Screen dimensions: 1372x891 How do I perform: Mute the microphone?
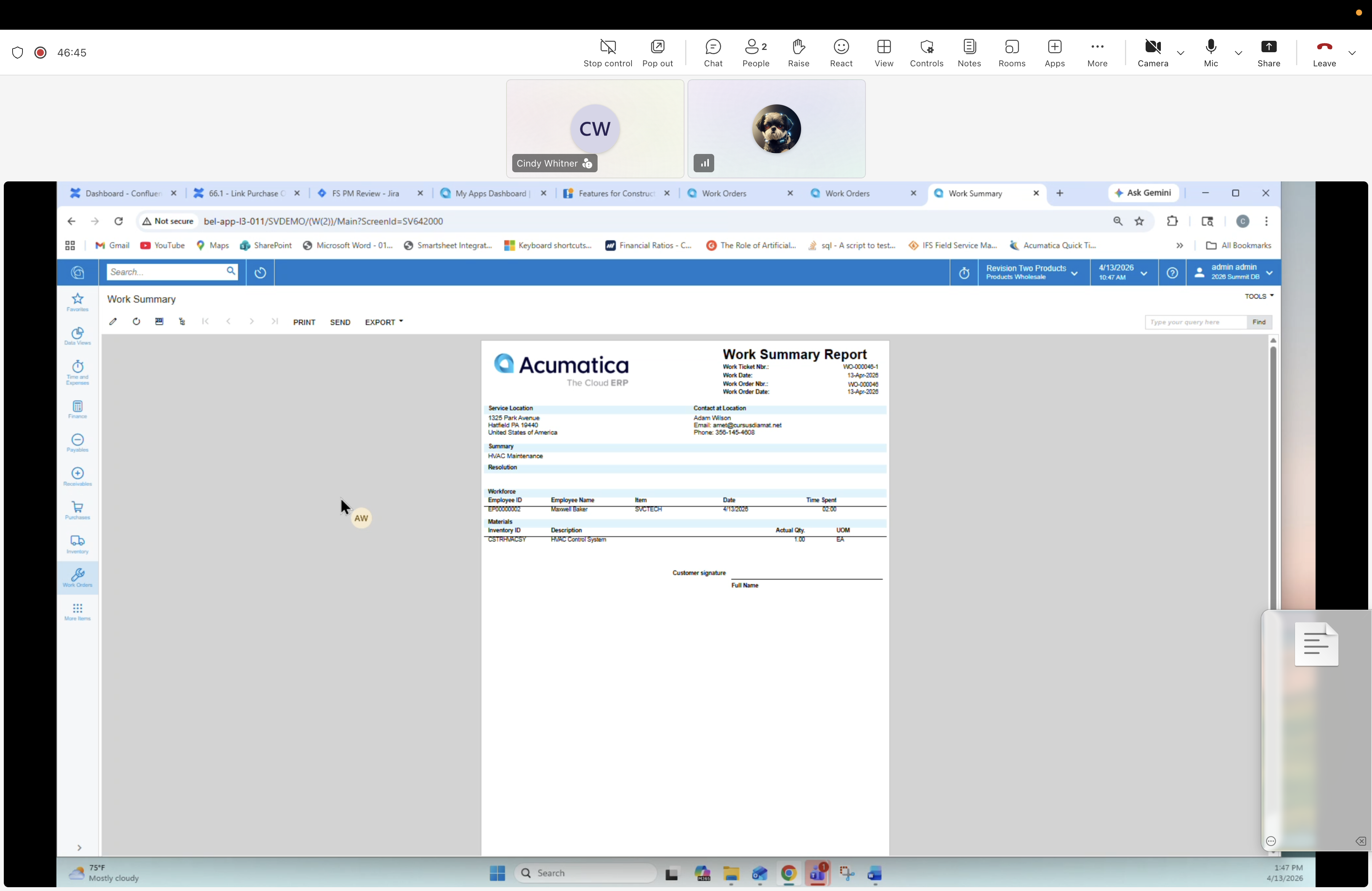click(x=1210, y=53)
